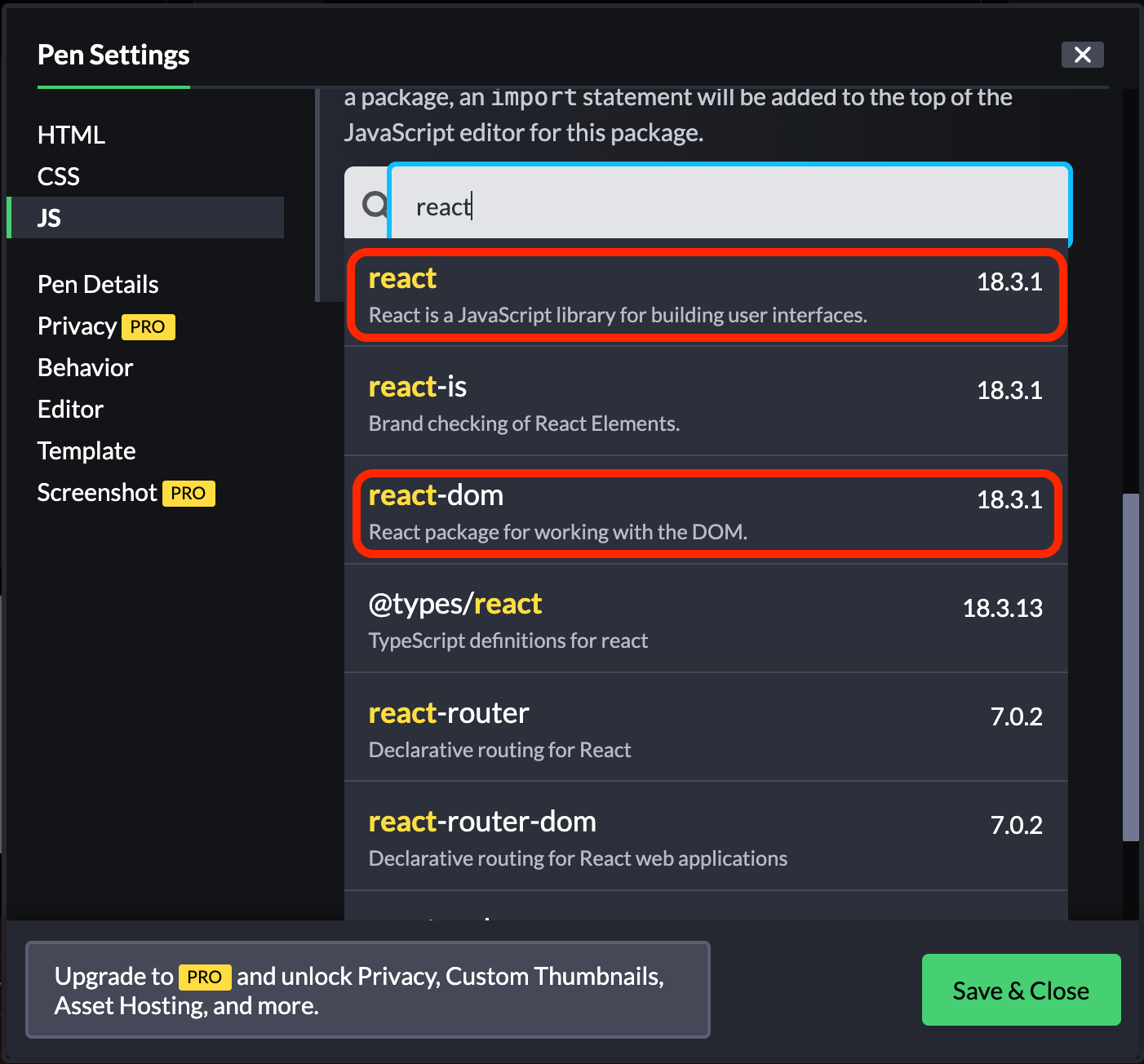Screen dimensions: 1144x1064
Task: Click 'React package for working with the DOM.'
Action: pyautogui.click(x=558, y=532)
